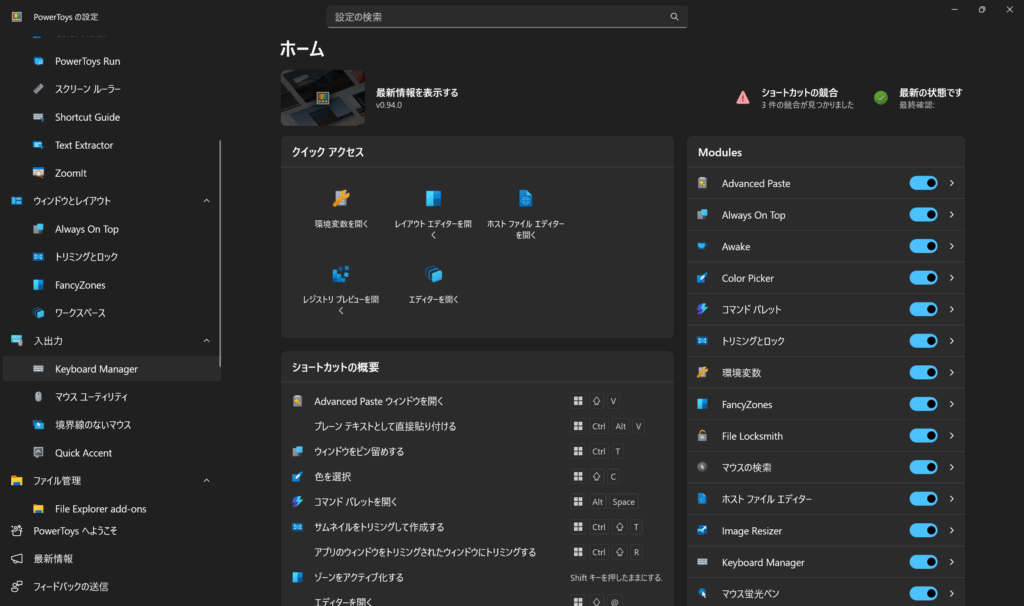Open Color Picker settings via chevron
Image resolution: width=1024 pixels, height=606 pixels.
(x=952, y=278)
